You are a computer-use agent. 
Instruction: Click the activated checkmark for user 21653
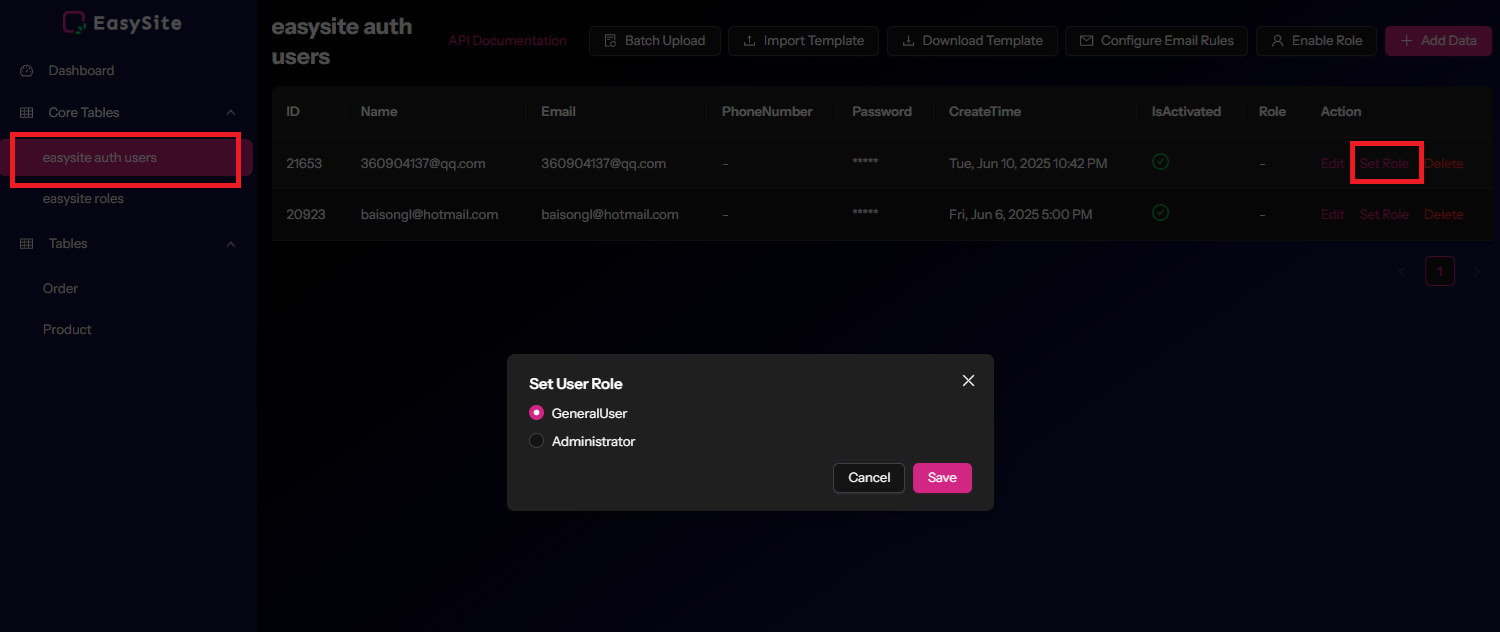point(1160,162)
